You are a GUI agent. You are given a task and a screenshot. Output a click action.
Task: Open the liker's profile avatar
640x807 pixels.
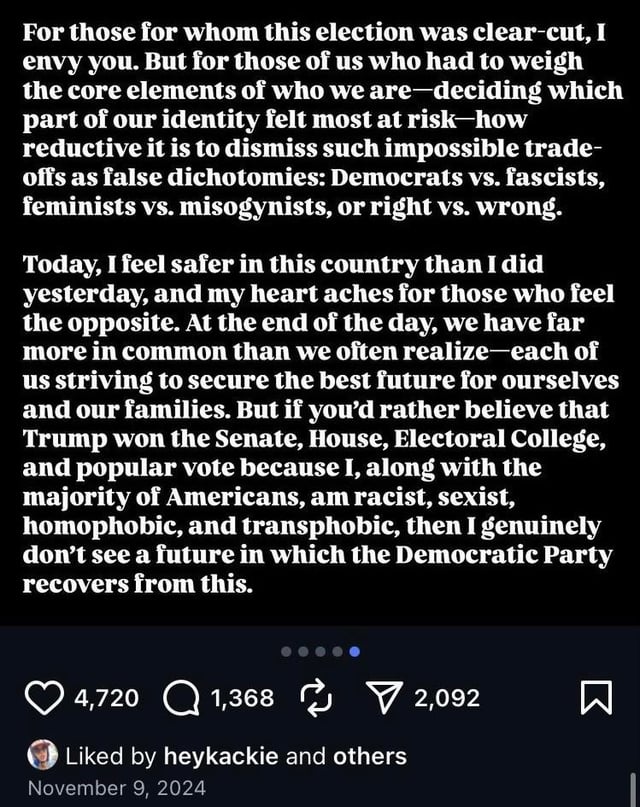[42, 756]
